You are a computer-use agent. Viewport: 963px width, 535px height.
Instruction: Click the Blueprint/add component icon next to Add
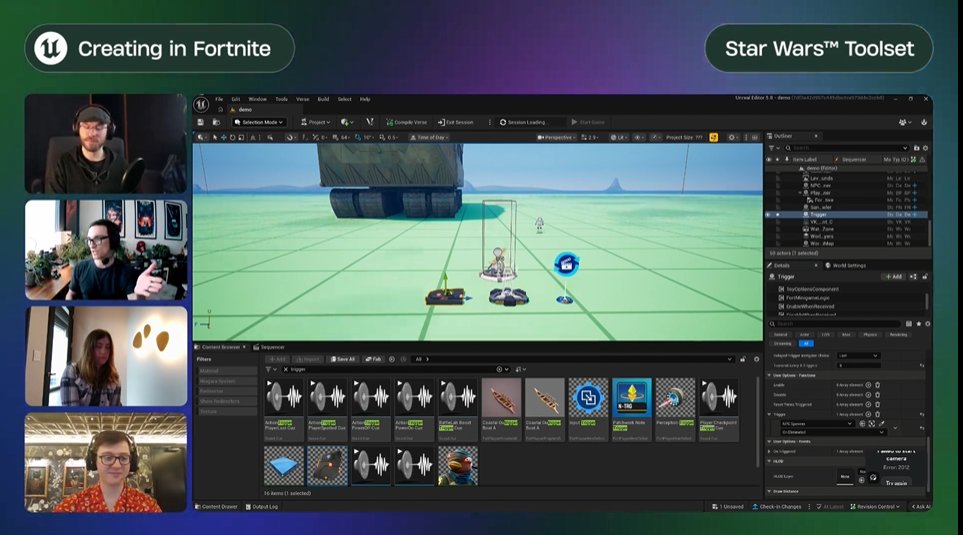[x=913, y=276]
